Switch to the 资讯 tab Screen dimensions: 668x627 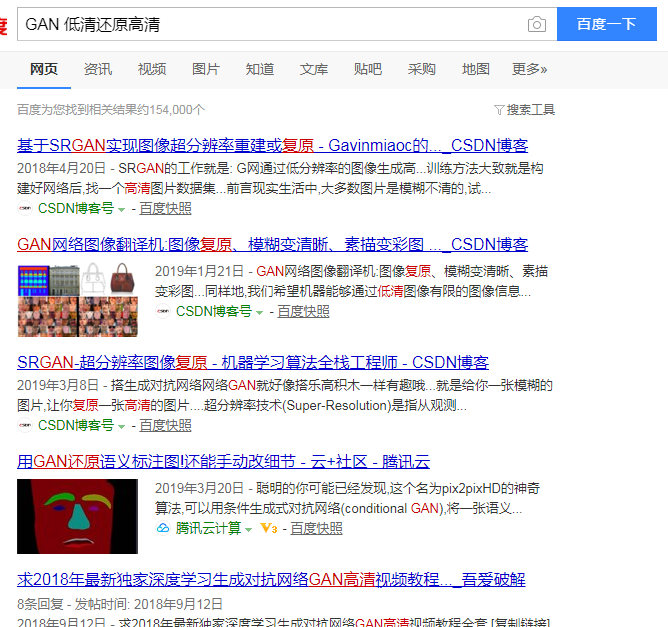tap(98, 69)
